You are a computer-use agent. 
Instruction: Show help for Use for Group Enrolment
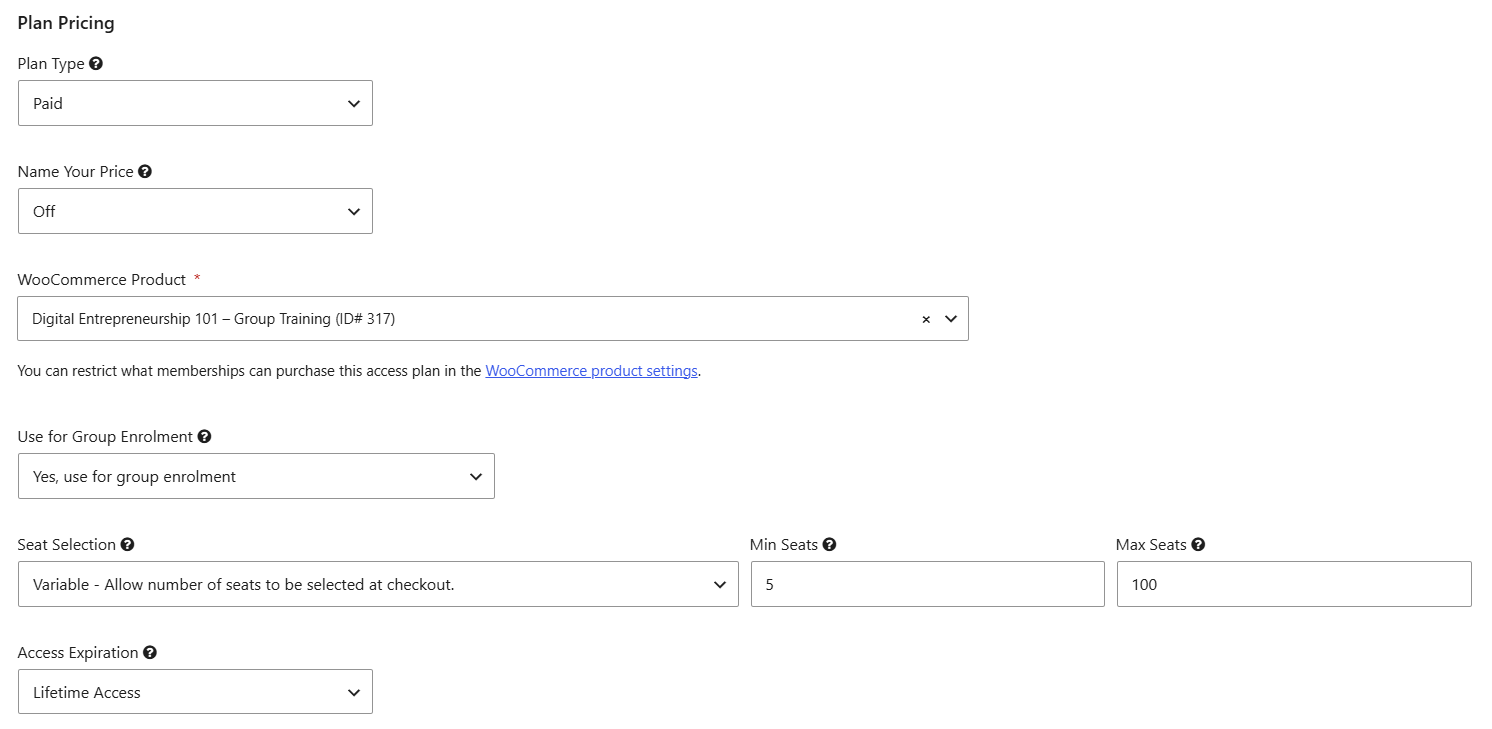(x=204, y=437)
